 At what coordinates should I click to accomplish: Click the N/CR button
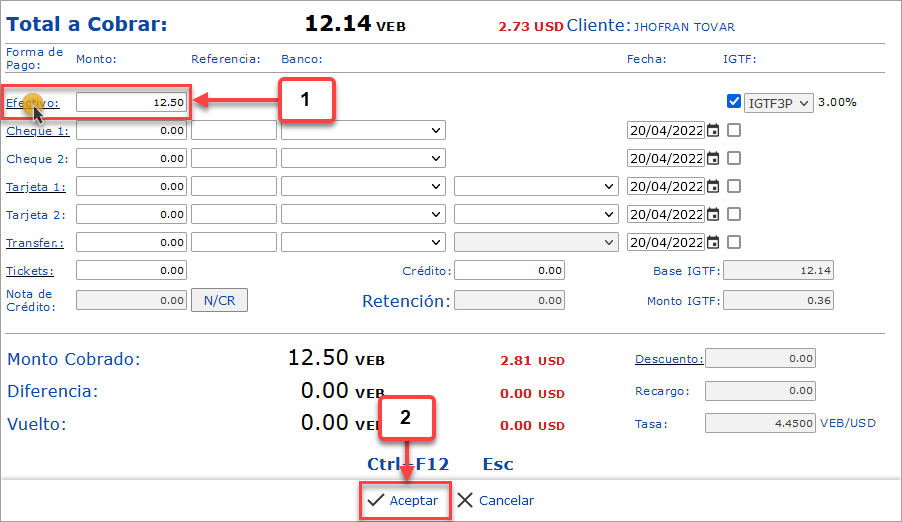[x=219, y=300]
